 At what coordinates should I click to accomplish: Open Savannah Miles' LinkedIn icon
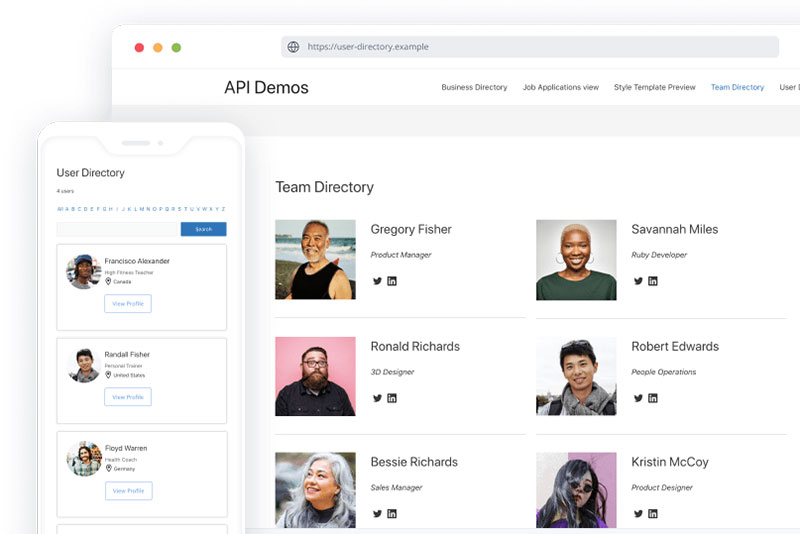pyautogui.click(x=653, y=281)
